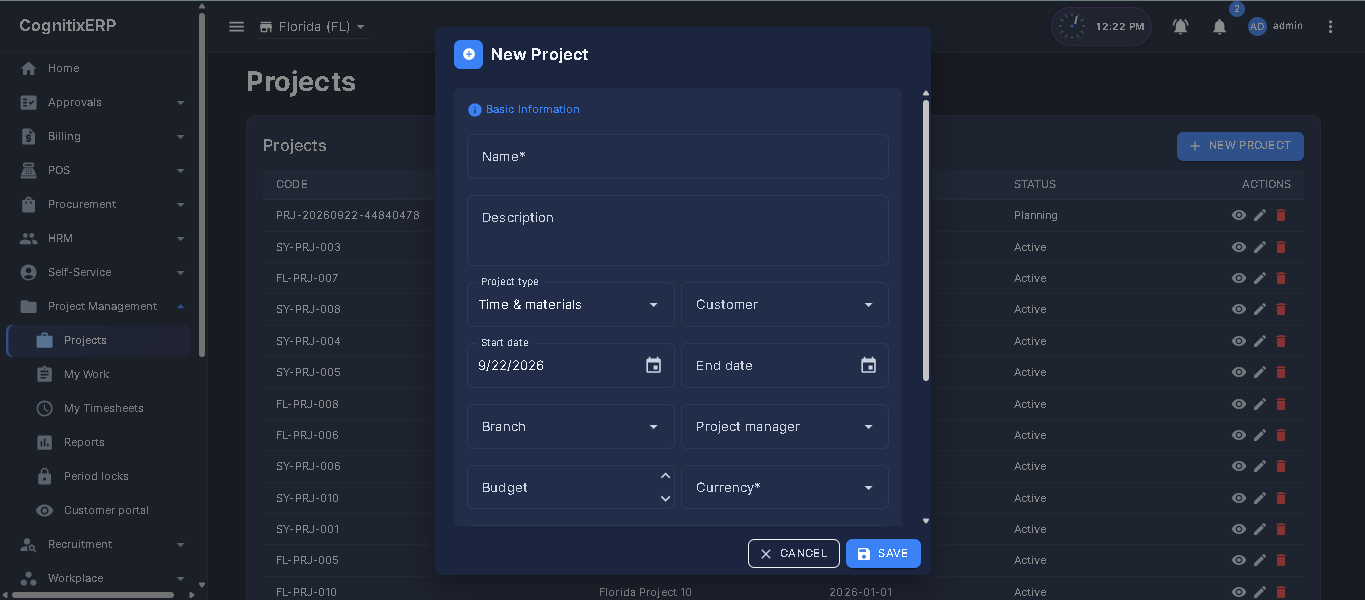Click the hamburger menu icon
The image size is (1365, 600).
(237, 27)
